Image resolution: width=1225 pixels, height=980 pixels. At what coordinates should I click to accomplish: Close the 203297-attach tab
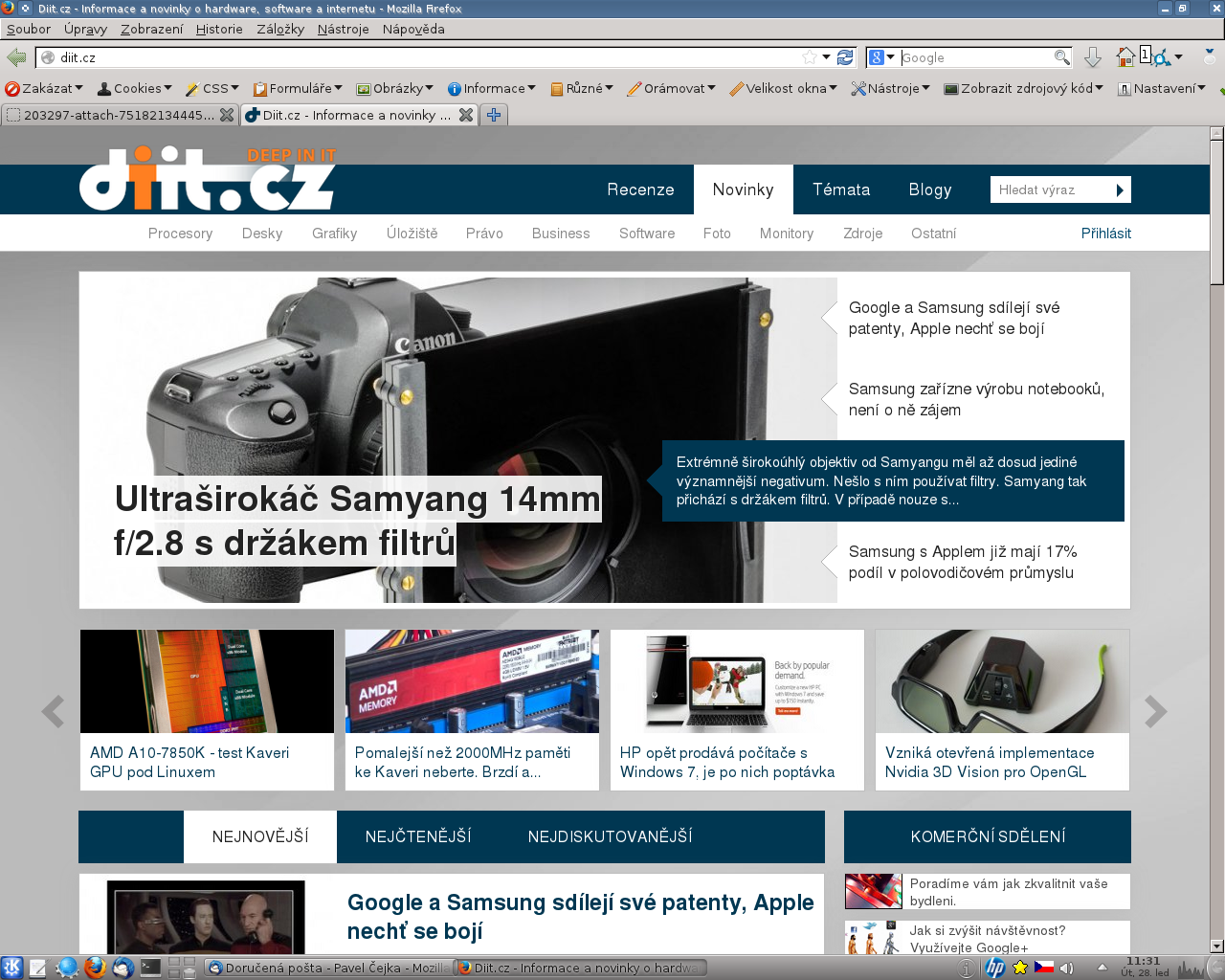point(227,115)
